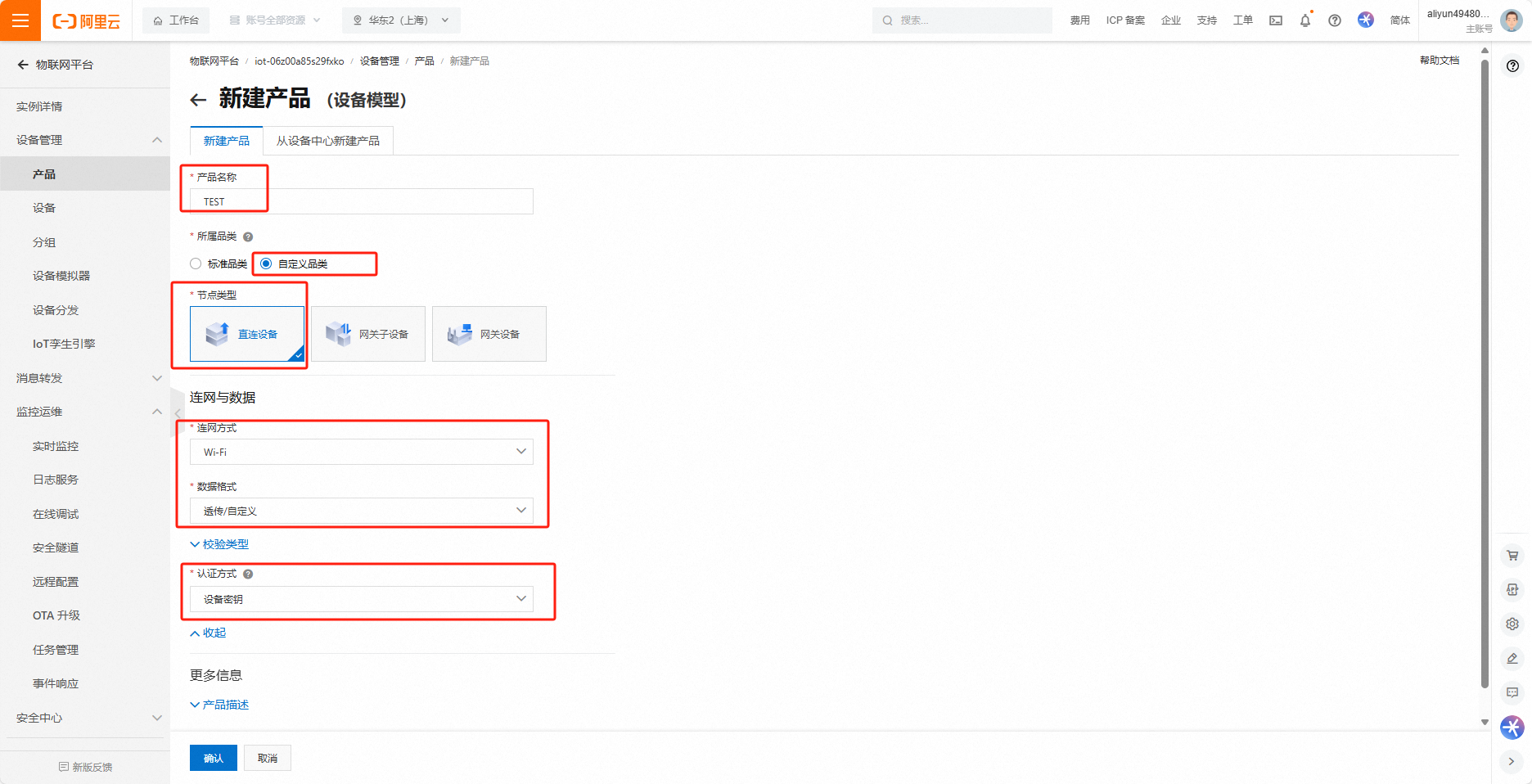The width and height of the screenshot is (1532, 784).
Task: Open 连网方式 Wi-Fi dropdown
Action: click(x=362, y=452)
